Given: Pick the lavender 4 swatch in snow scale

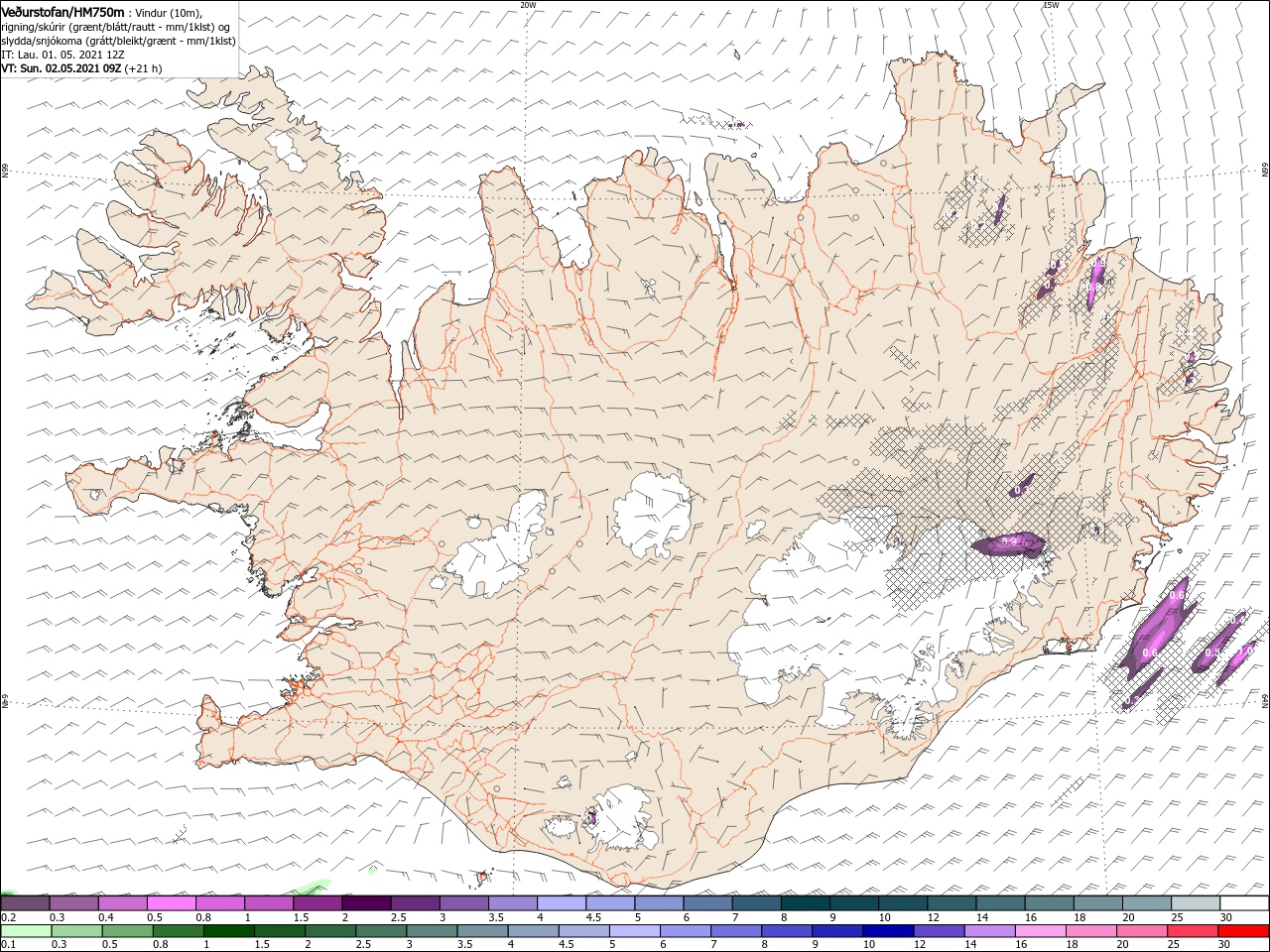Looking at the screenshot, I should 561,902.
